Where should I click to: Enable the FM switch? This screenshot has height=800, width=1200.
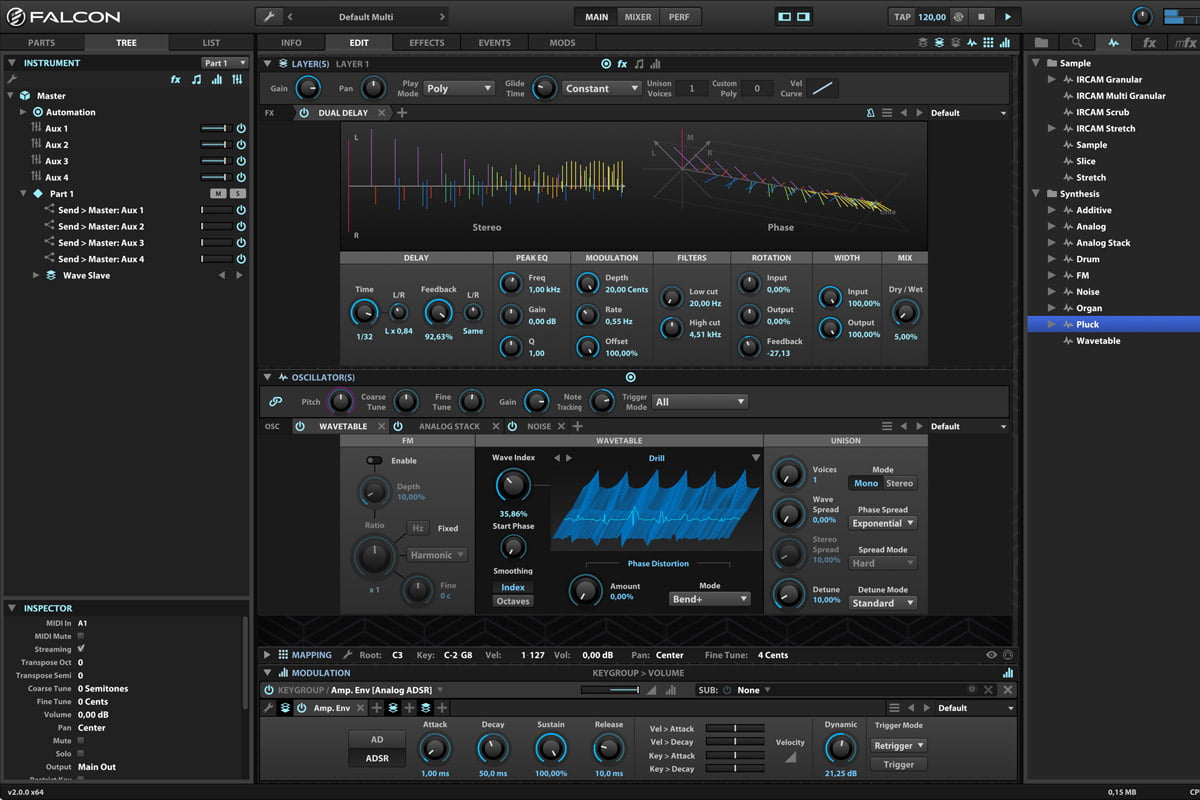pos(374,461)
